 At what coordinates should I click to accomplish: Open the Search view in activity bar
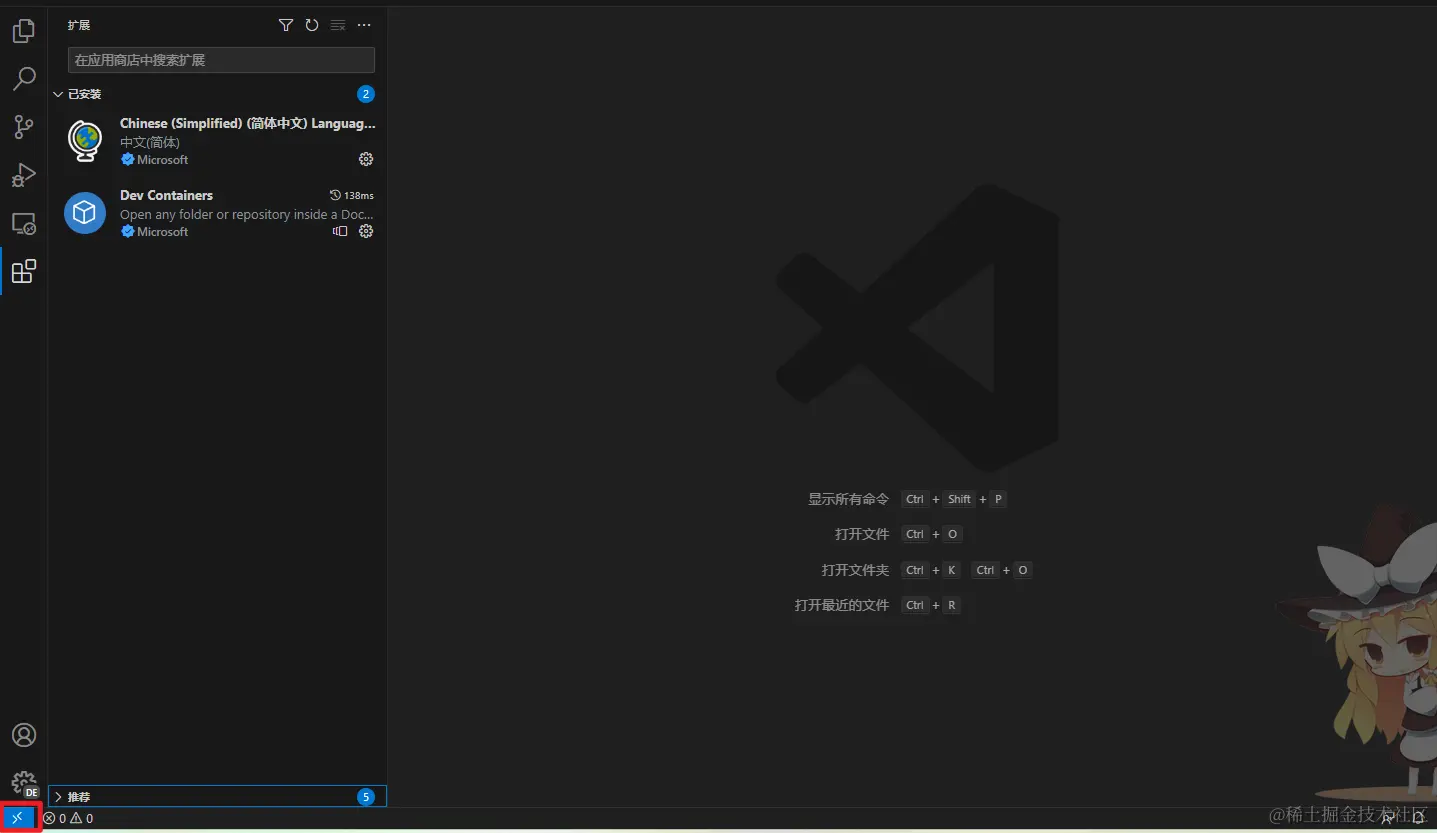[x=23, y=79]
